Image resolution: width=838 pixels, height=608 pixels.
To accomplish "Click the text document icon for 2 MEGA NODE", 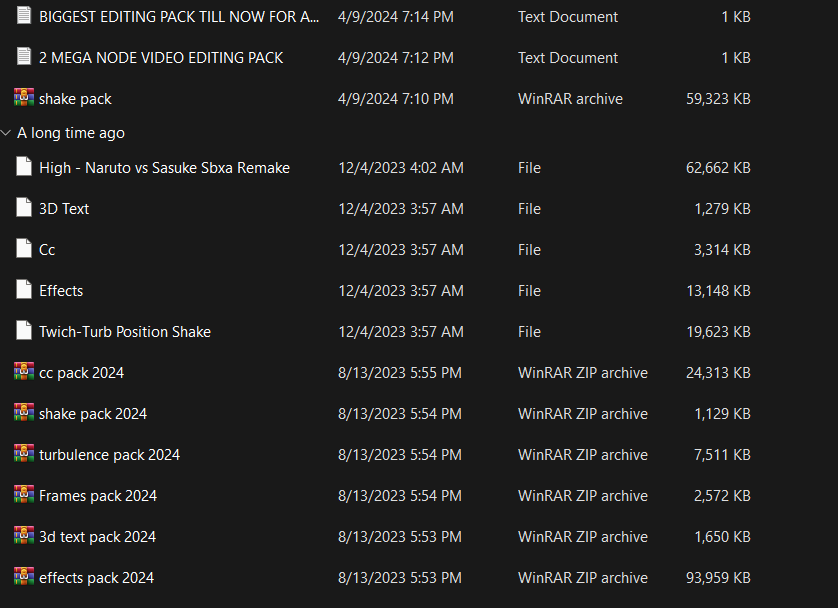I will point(24,57).
